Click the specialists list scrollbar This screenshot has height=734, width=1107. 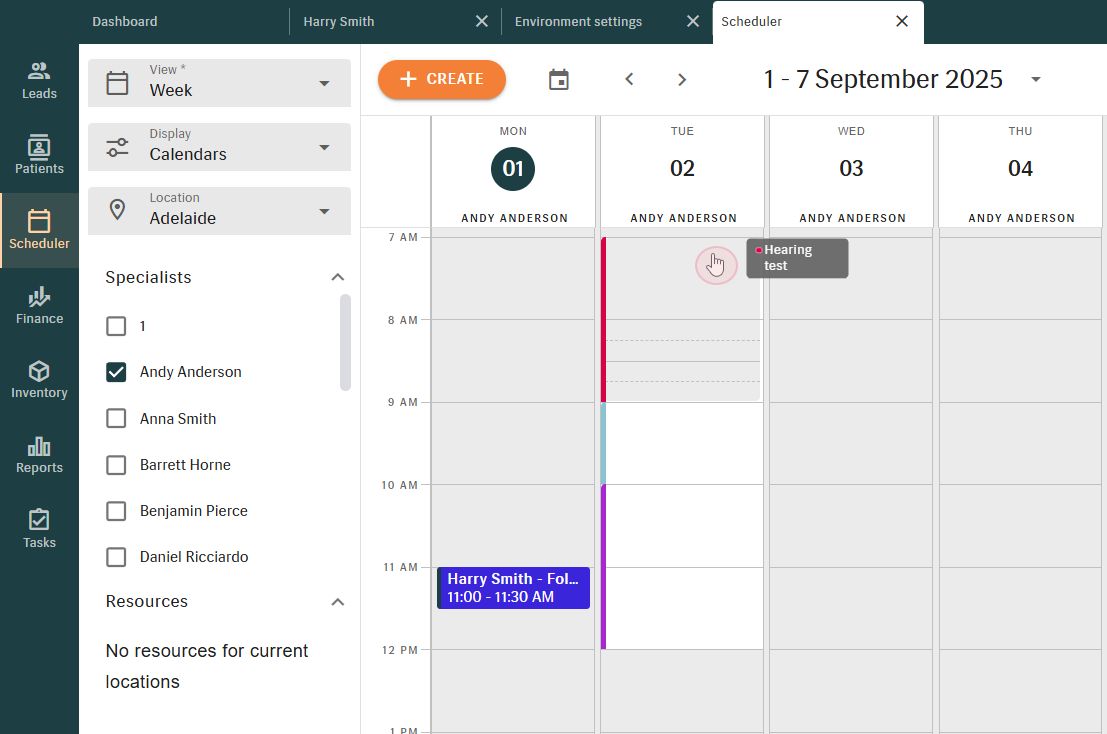pos(345,342)
